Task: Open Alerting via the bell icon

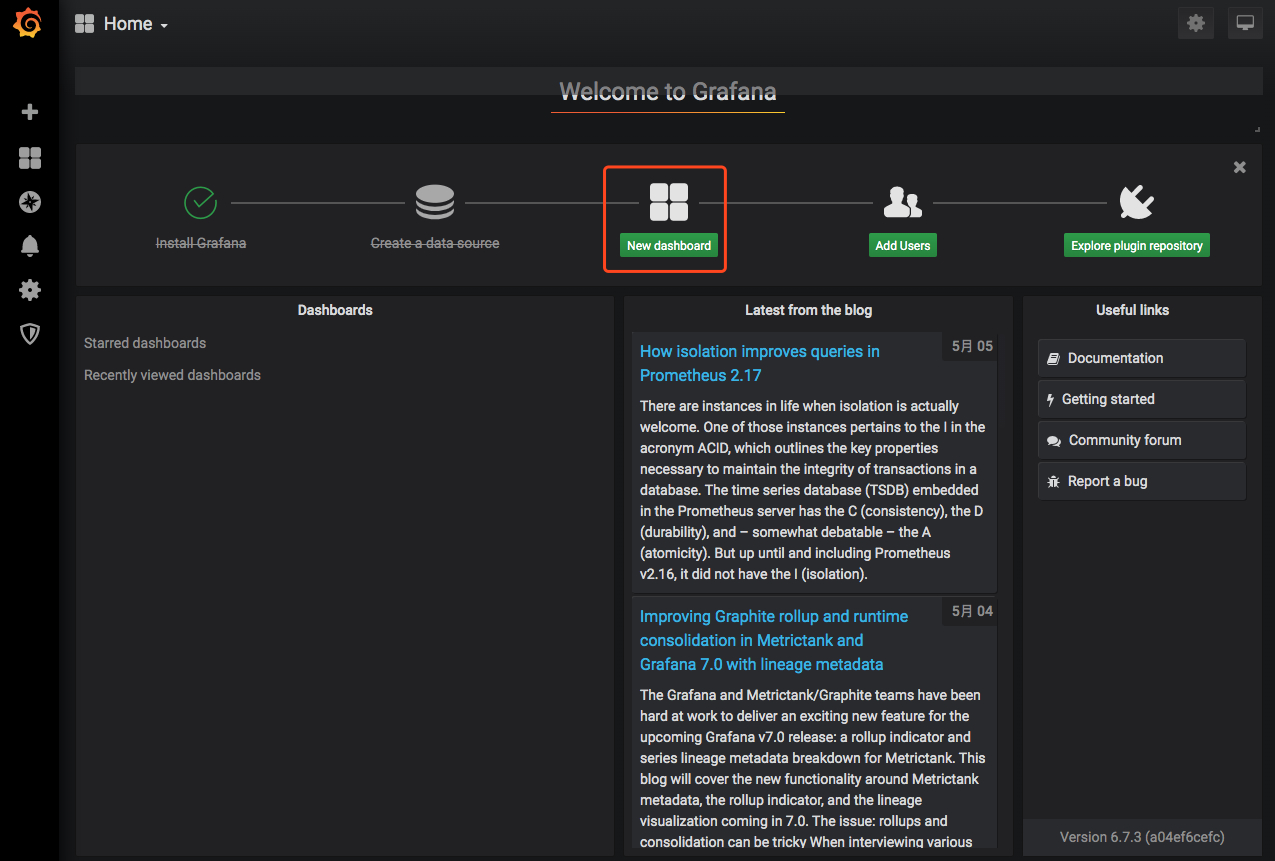Action: [x=30, y=246]
